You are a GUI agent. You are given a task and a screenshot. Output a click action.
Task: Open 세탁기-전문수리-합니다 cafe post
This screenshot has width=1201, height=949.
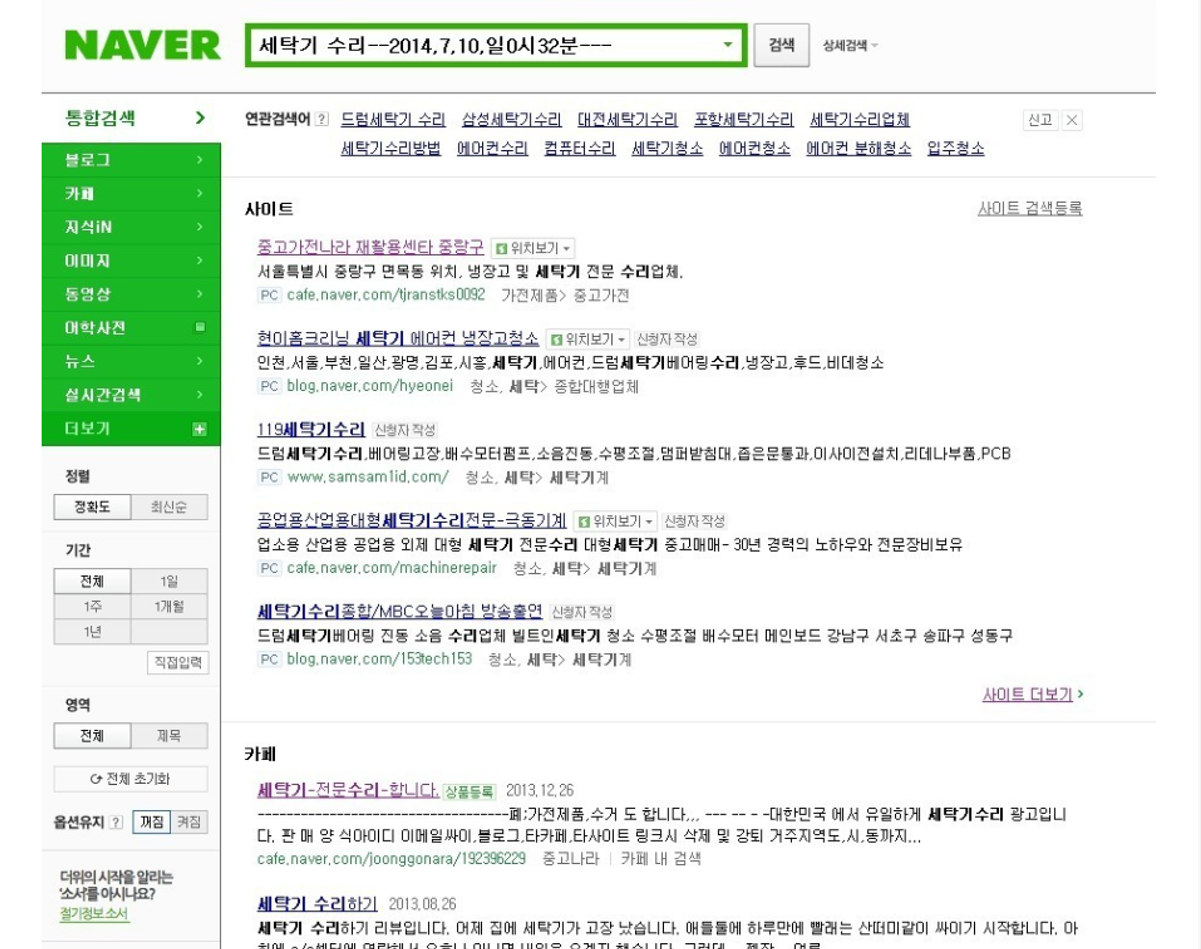[x=348, y=790]
